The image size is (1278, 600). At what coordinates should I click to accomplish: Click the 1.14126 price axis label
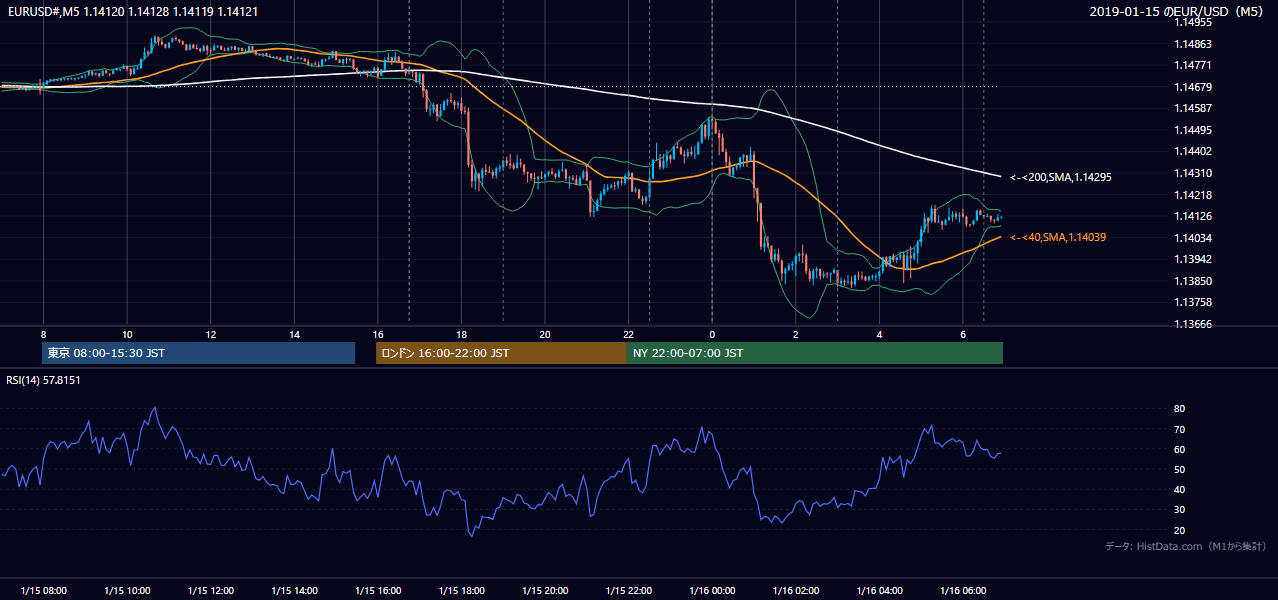coord(1192,216)
